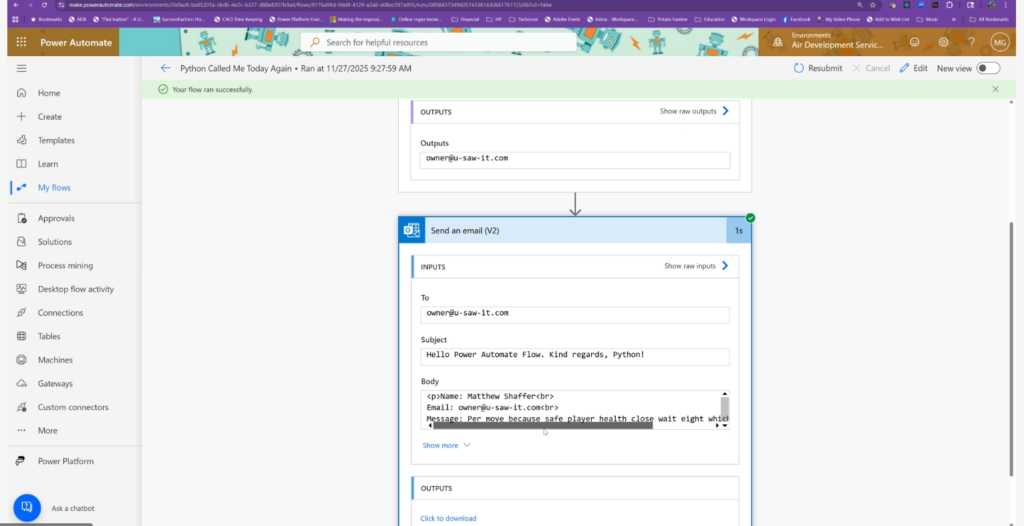Click the back arrow beside flow name
This screenshot has height=526, width=1024.
165,68
